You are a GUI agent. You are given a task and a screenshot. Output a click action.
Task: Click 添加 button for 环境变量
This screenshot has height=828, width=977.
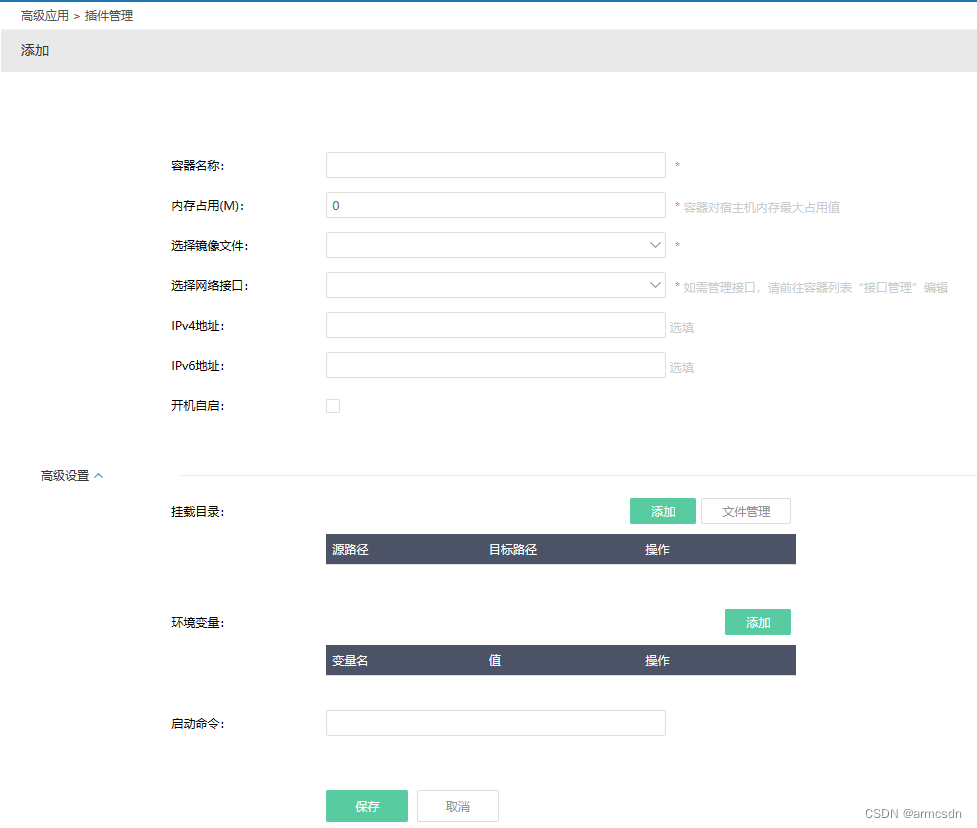[758, 622]
